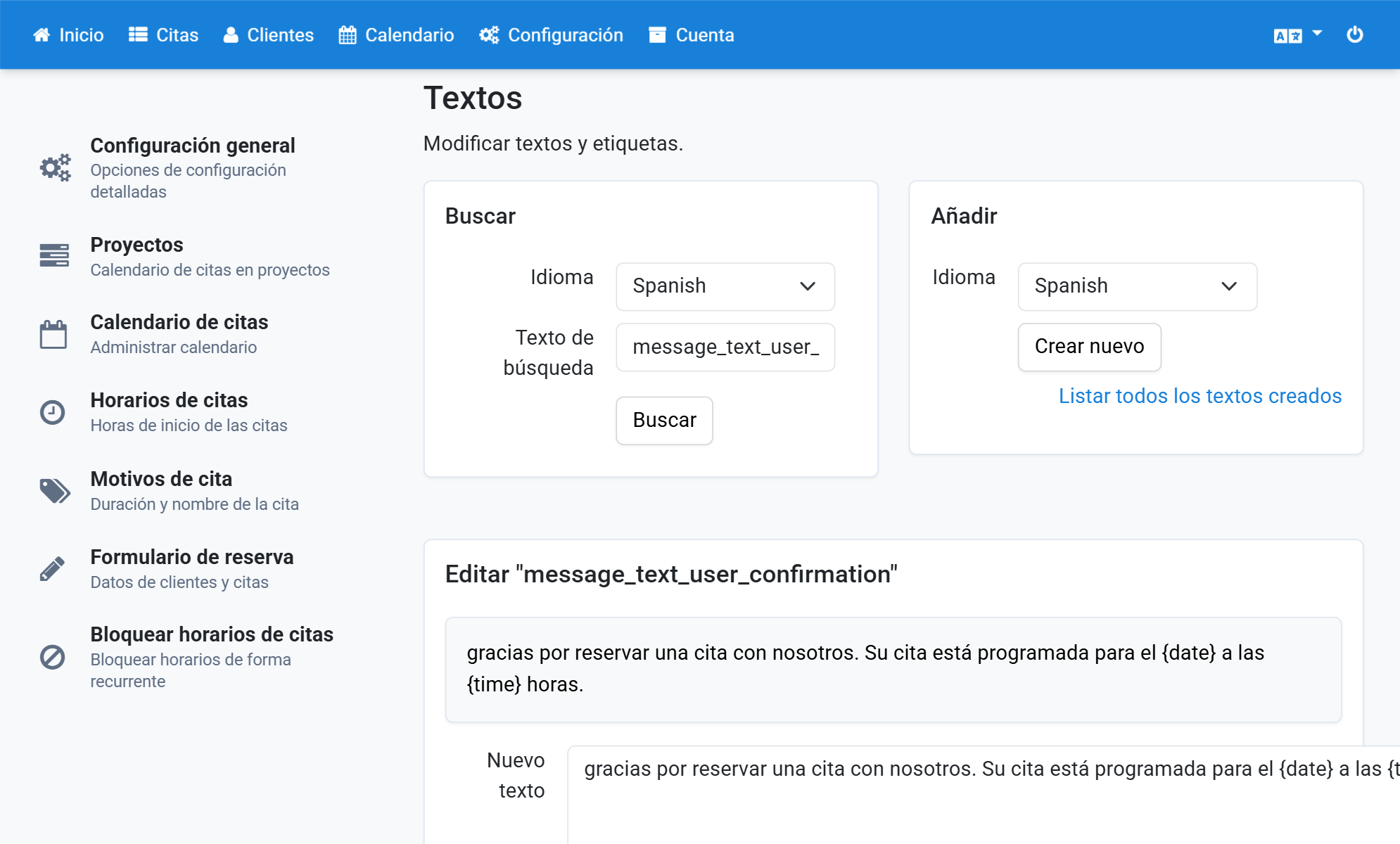The height and width of the screenshot is (844, 1400).
Task: Click the tags icon beside Motivos de cita
Action: point(55,491)
